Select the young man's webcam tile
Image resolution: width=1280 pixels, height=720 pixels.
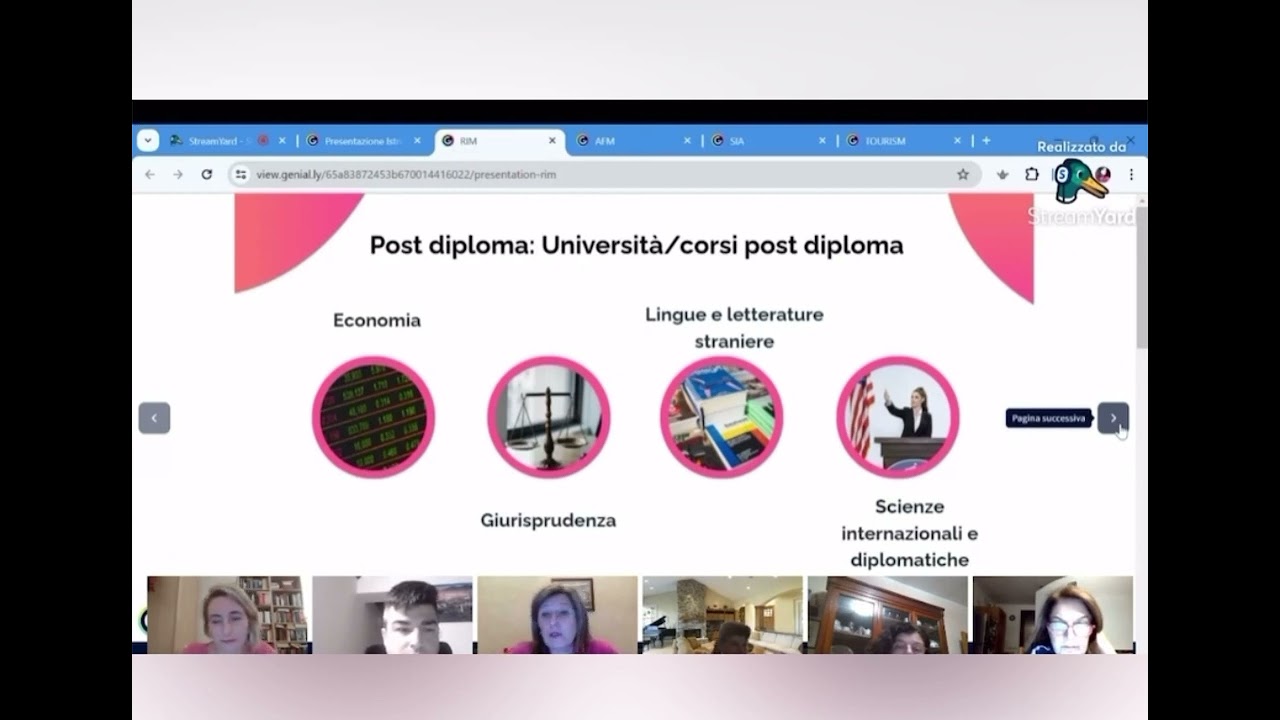click(x=392, y=615)
